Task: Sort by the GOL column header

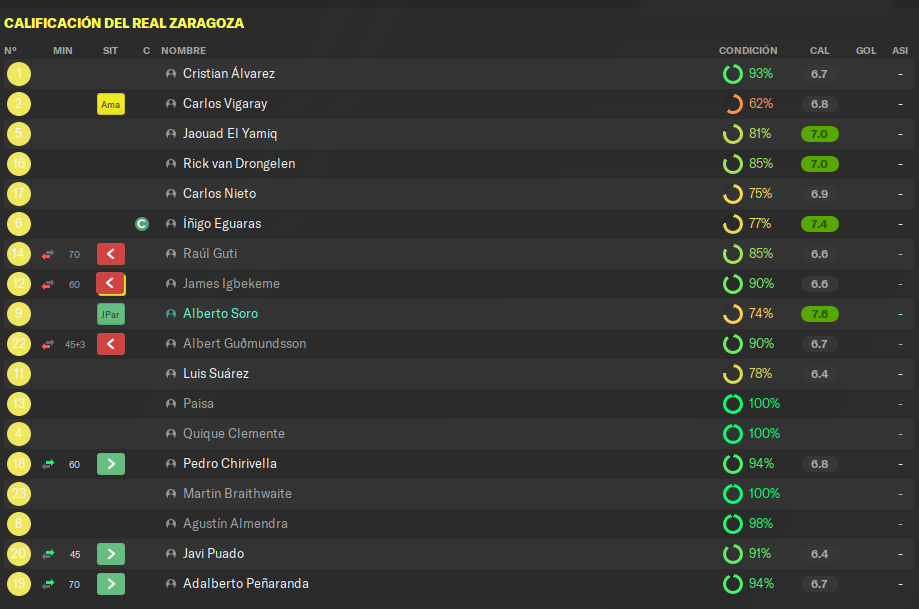Action: click(x=866, y=50)
